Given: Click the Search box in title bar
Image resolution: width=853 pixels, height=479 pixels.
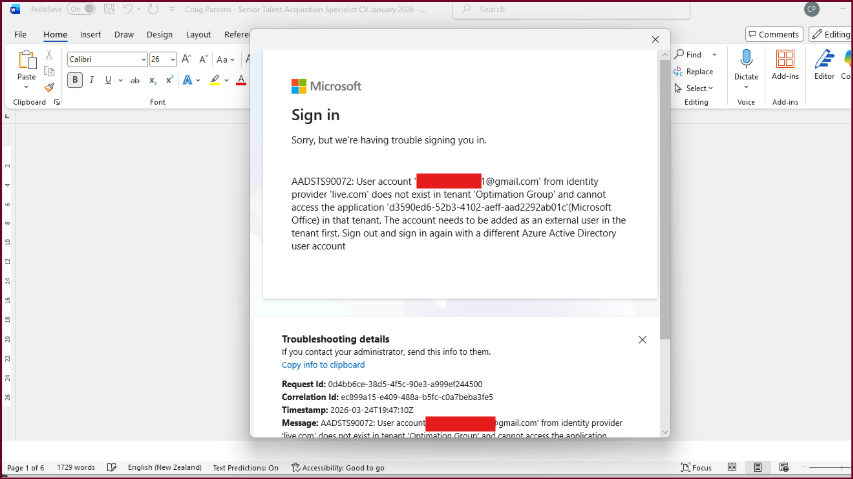Looking at the screenshot, I should 571,9.
